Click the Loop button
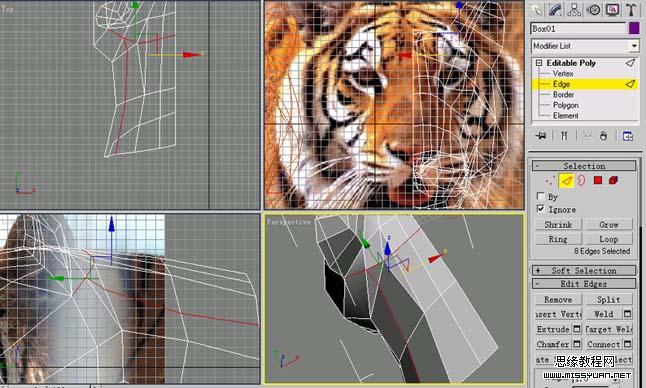Viewport: 646px width, 388px height. [x=609, y=239]
